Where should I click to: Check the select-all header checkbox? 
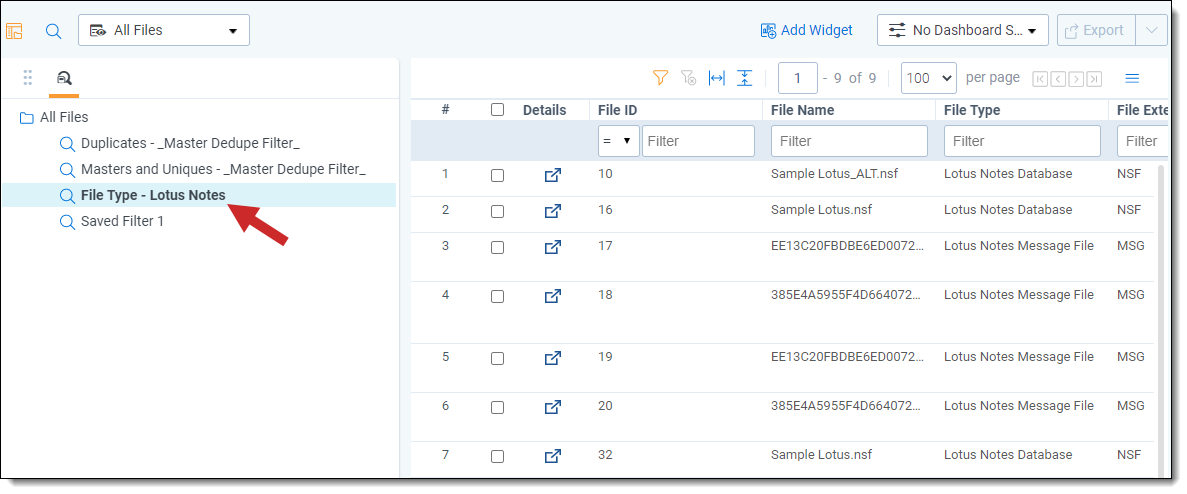tap(497, 110)
